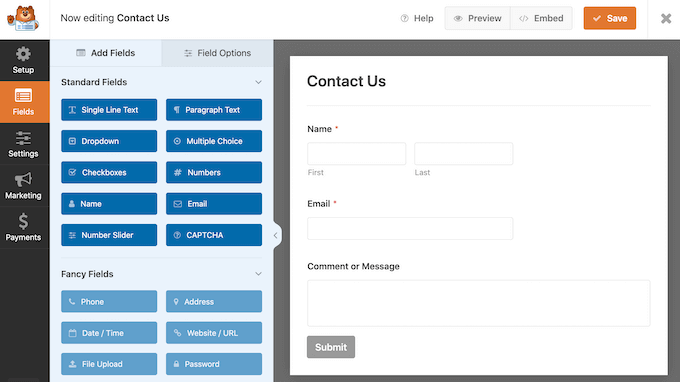Image resolution: width=680 pixels, height=382 pixels.
Task: Save the form with Save button
Action: point(610,18)
